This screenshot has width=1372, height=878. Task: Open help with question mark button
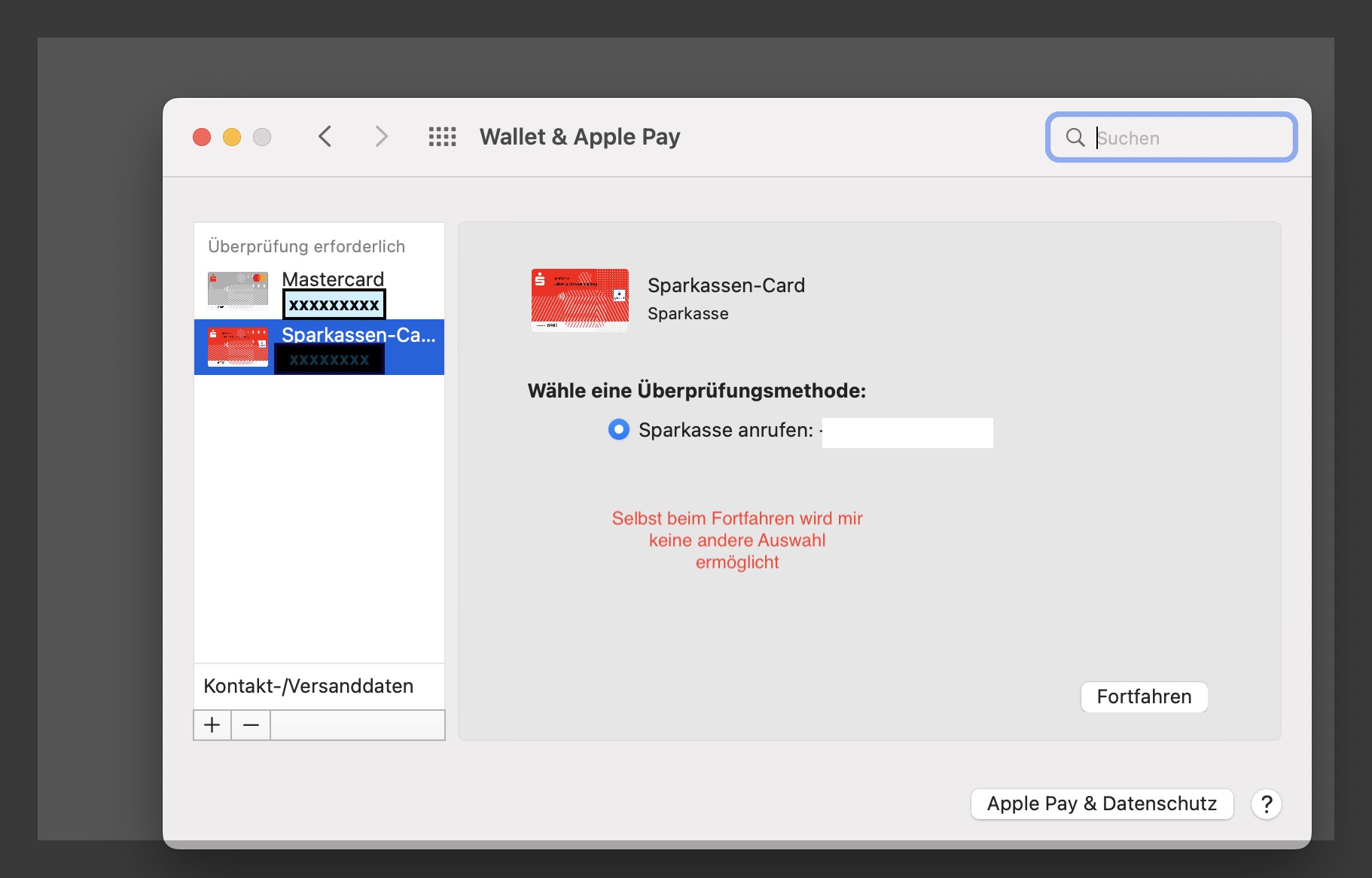click(x=1267, y=804)
